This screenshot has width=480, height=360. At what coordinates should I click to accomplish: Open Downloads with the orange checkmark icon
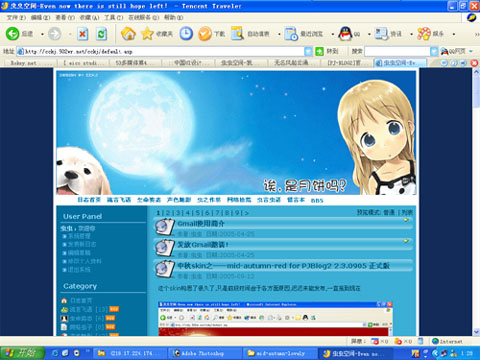[x=205, y=34]
